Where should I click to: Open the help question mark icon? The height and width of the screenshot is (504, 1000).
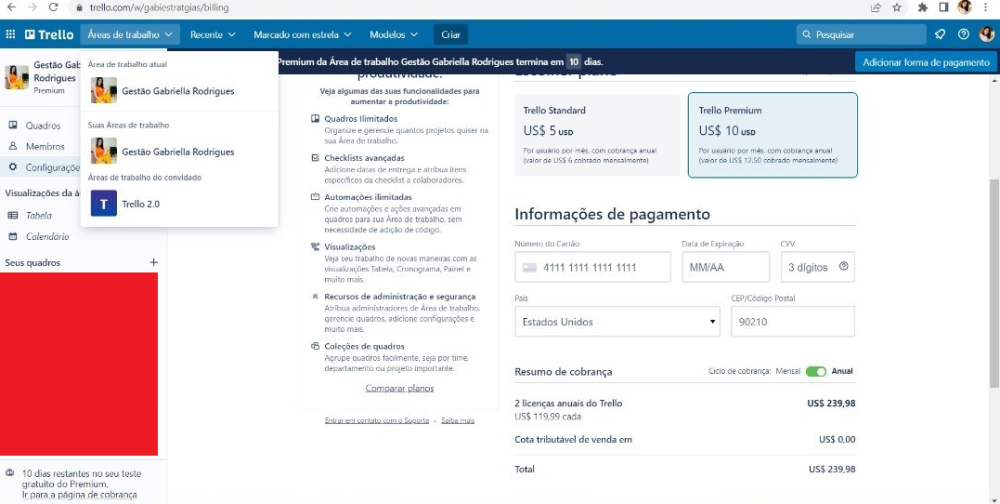[x=963, y=34]
